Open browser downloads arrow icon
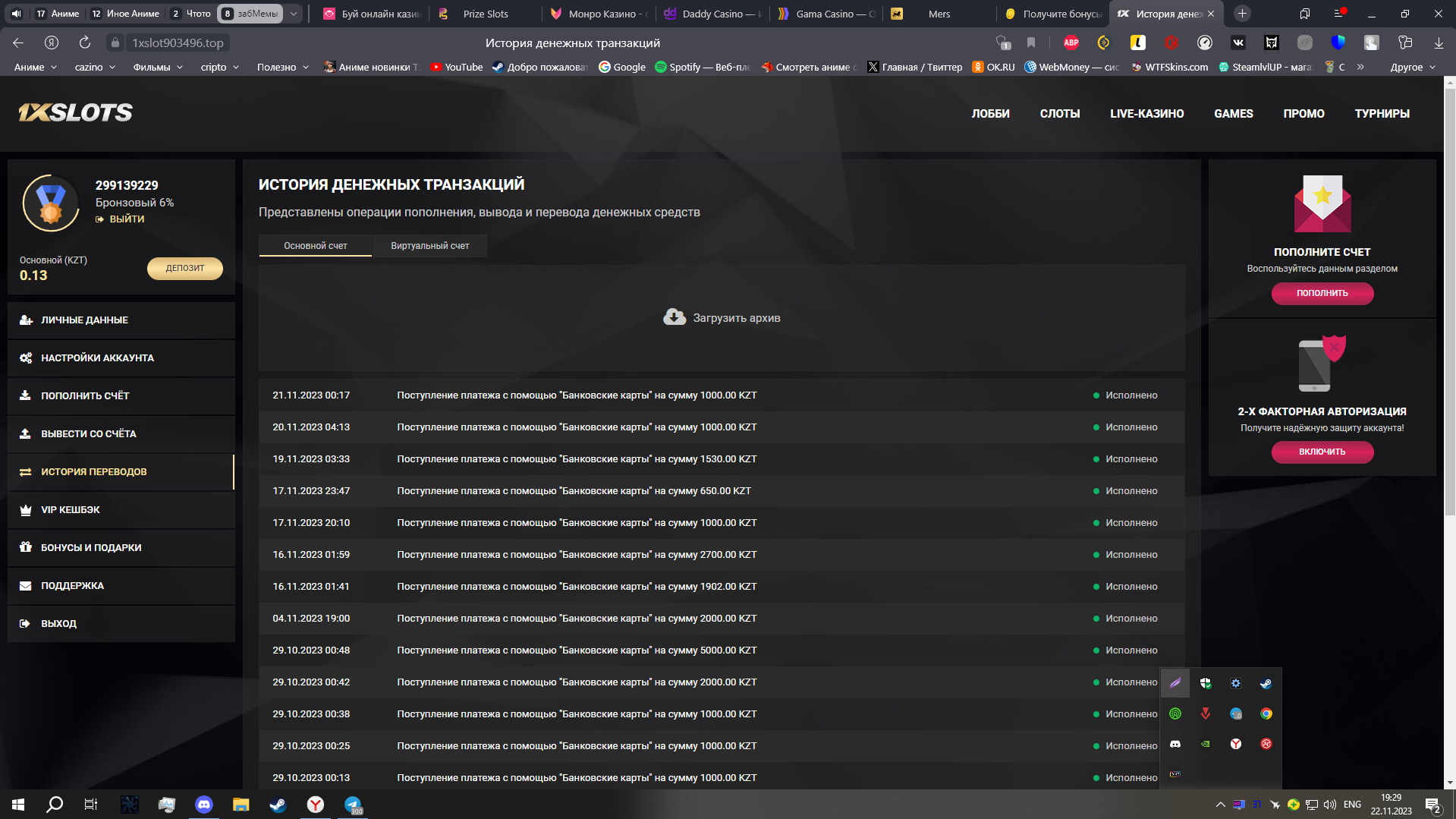This screenshot has width=1456, height=819. [1439, 43]
